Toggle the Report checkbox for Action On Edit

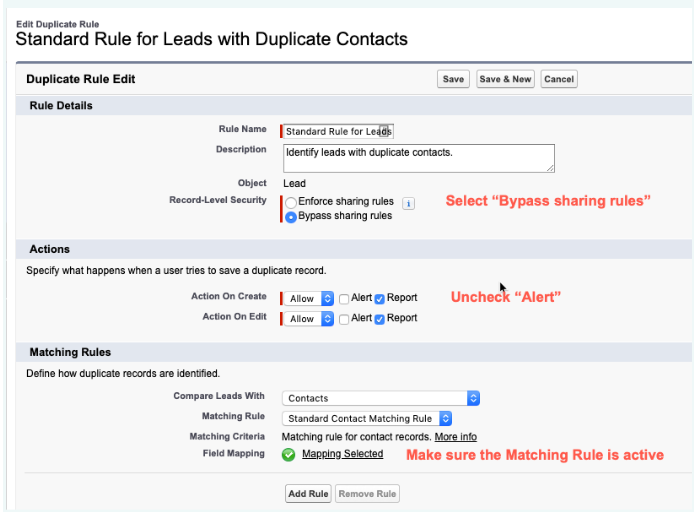379,319
